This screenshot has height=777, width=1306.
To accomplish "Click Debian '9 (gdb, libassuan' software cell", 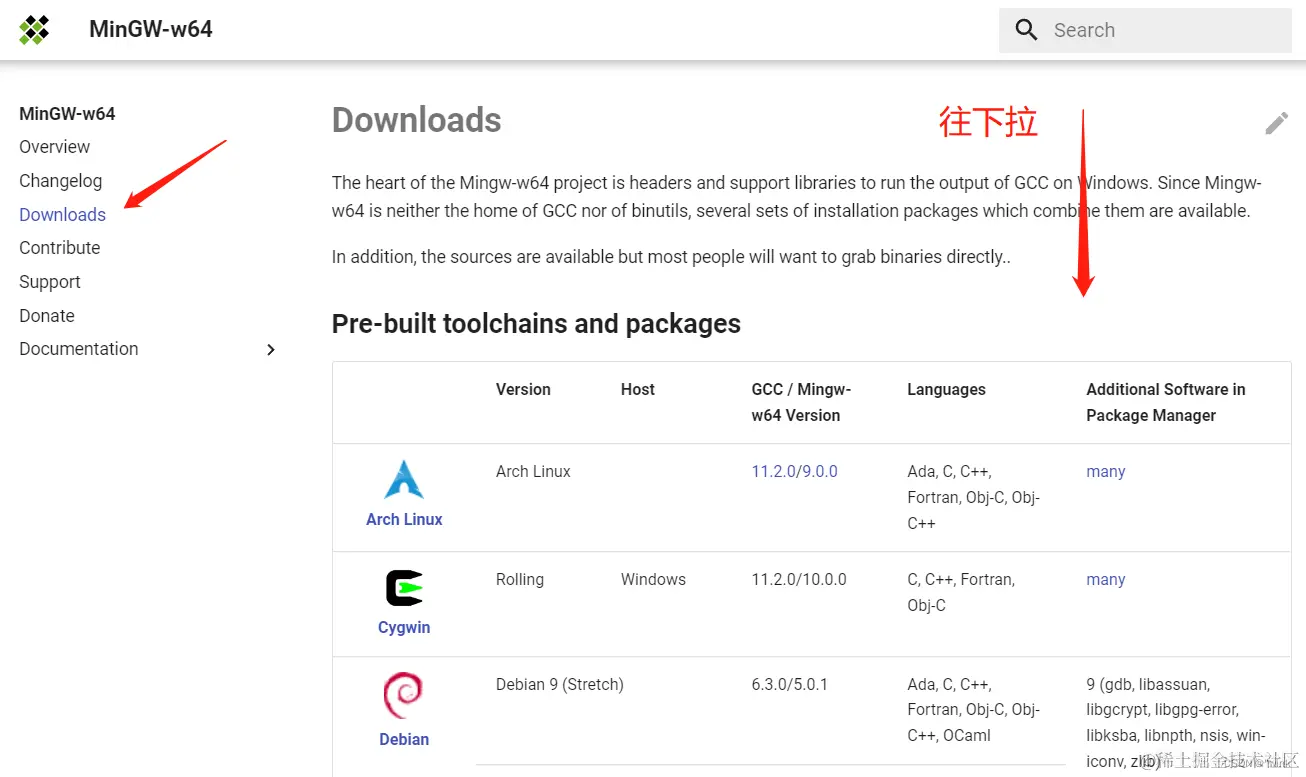I will [1176, 724].
